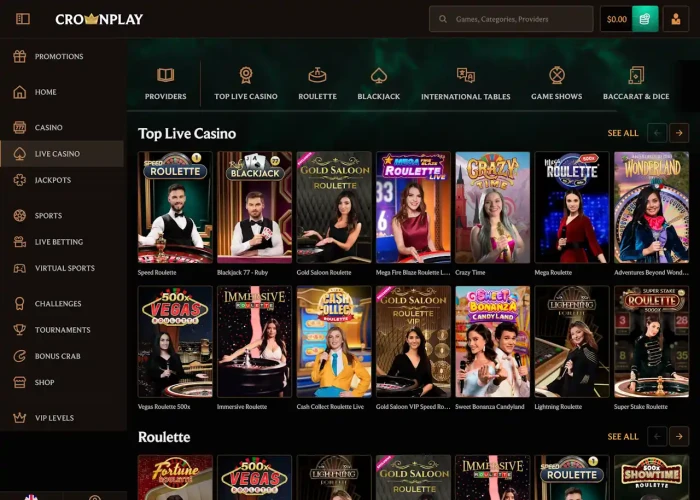Click the Game Shows icon

point(557,75)
